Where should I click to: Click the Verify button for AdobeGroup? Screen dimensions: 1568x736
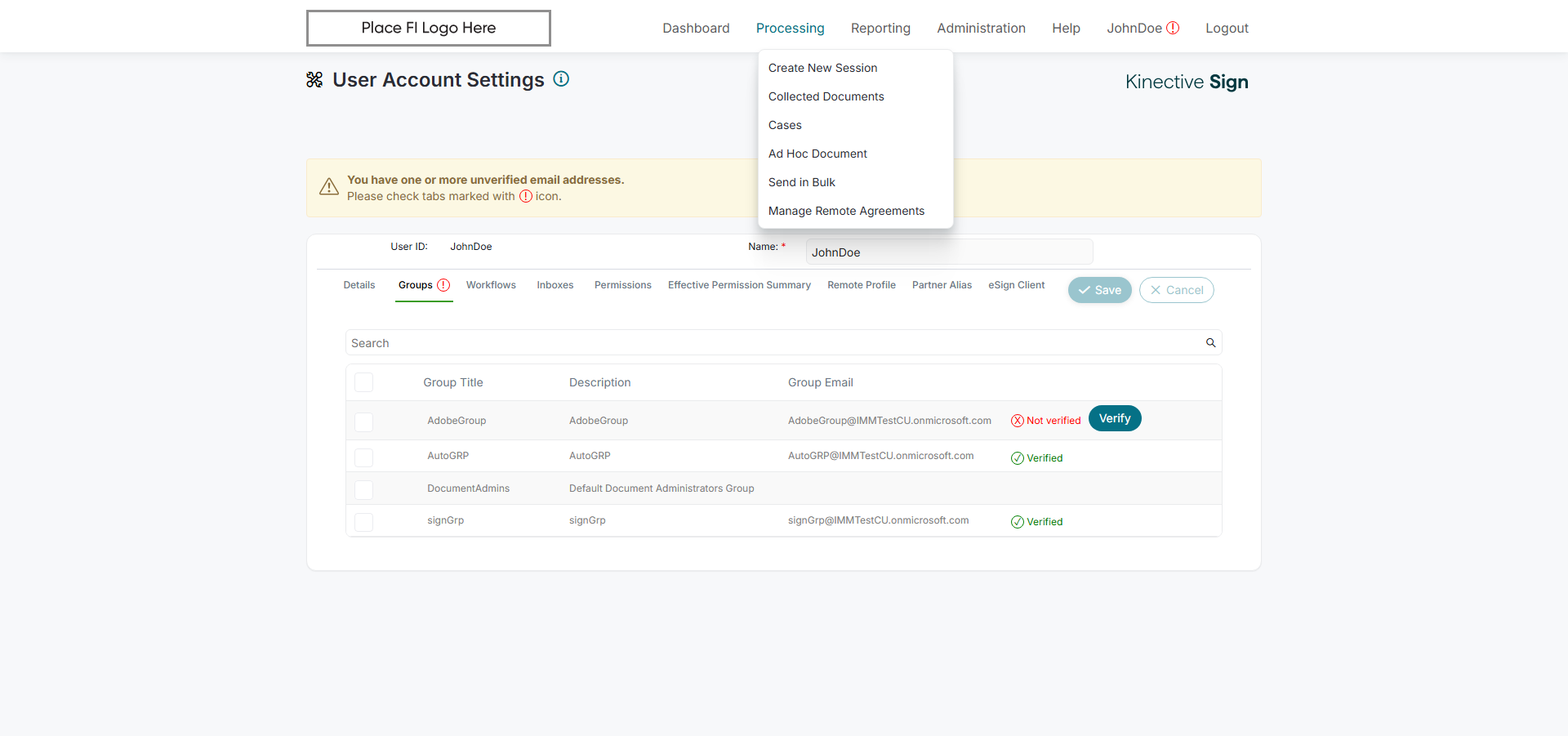[x=1115, y=418]
